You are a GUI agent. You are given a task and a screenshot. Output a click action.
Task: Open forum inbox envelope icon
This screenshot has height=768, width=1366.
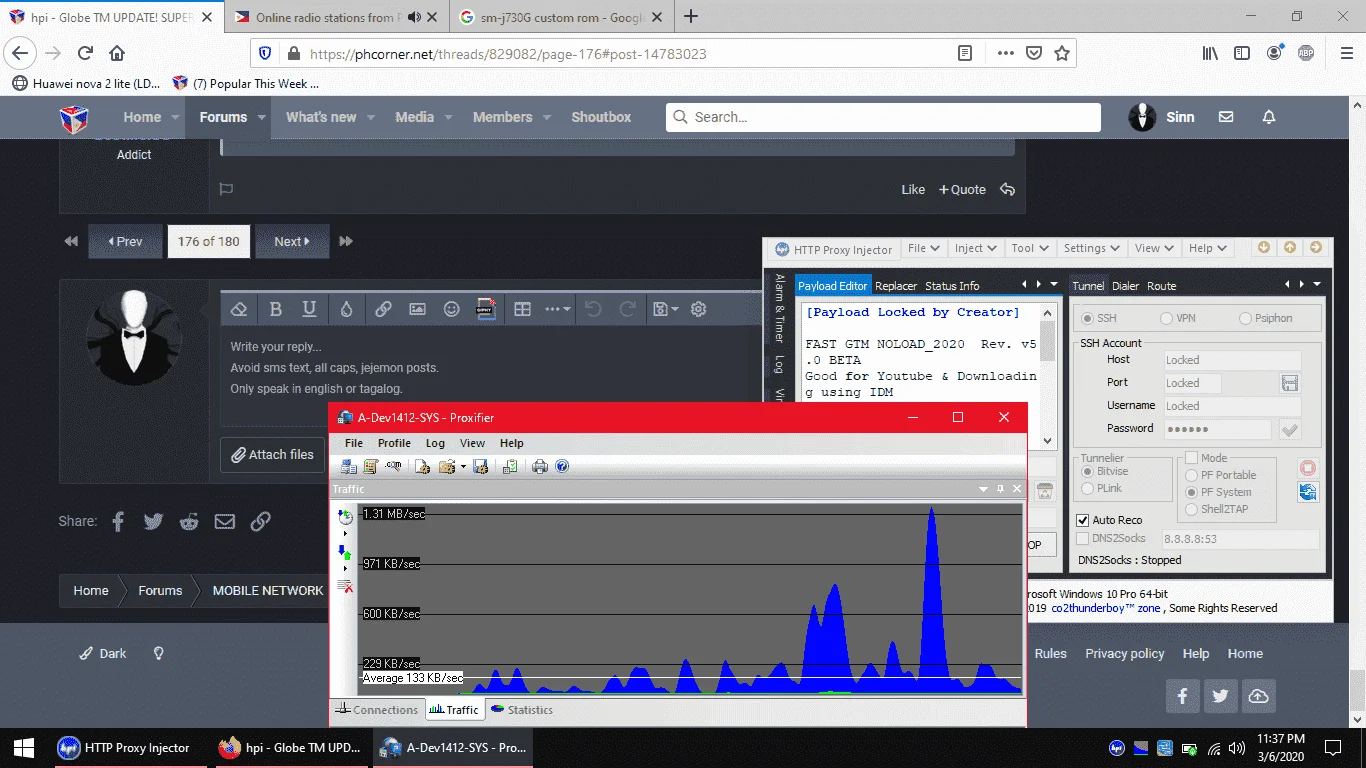pyautogui.click(x=1226, y=117)
